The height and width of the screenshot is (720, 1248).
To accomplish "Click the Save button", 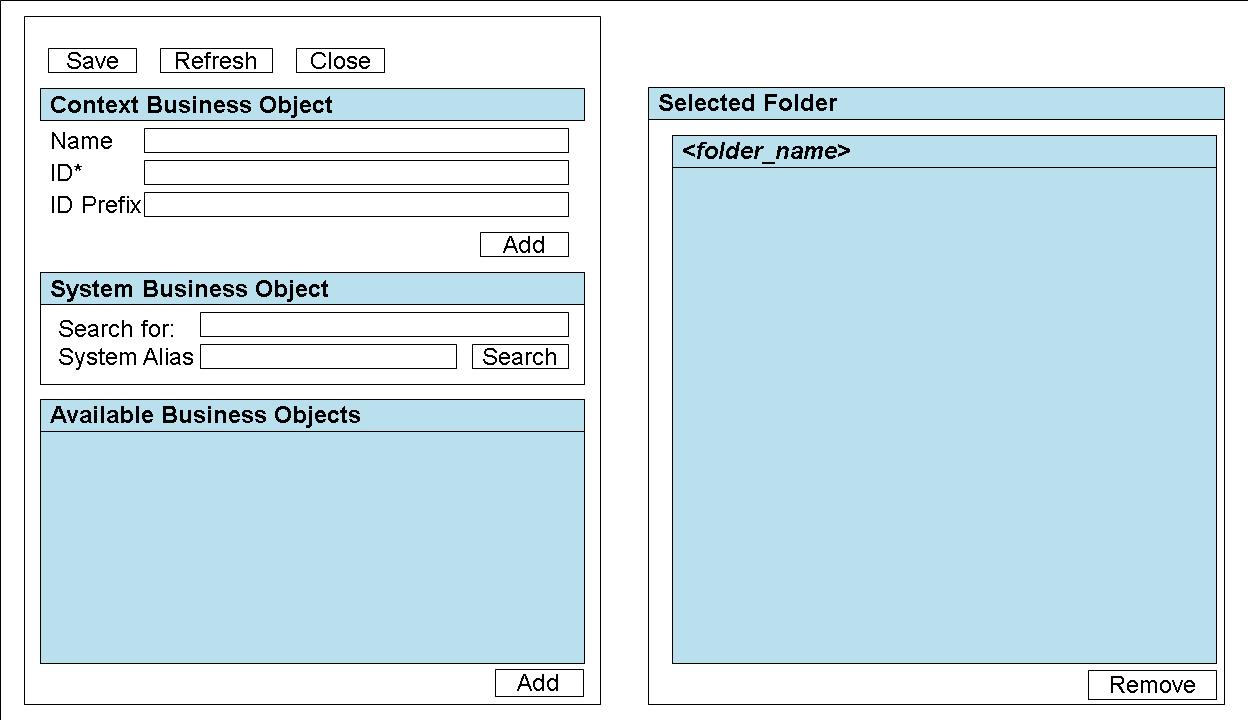I will pyautogui.click(x=92, y=61).
